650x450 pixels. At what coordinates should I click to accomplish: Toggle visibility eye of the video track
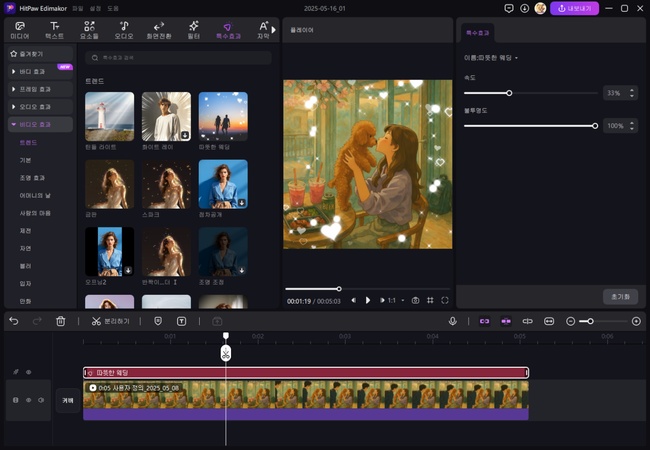29,400
